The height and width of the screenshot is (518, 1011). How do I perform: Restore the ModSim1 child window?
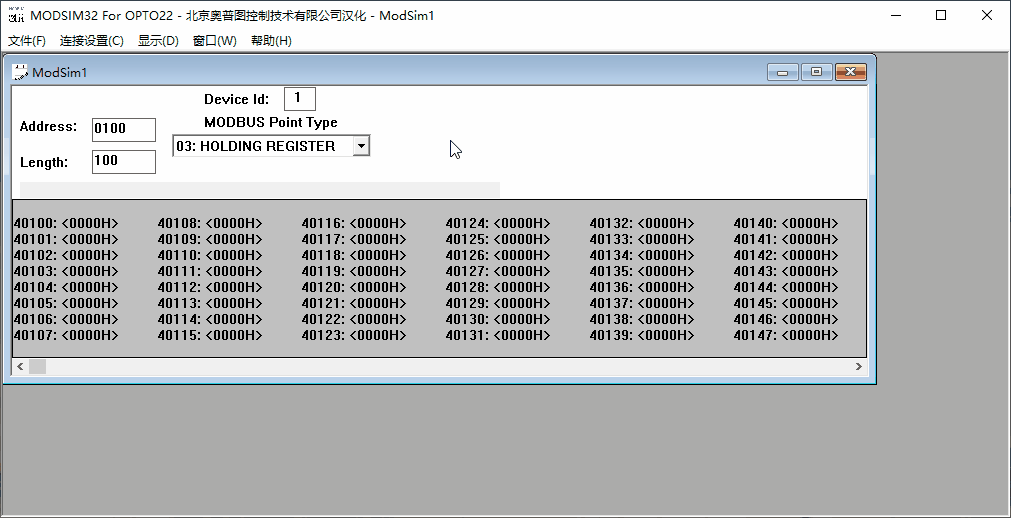click(x=816, y=72)
